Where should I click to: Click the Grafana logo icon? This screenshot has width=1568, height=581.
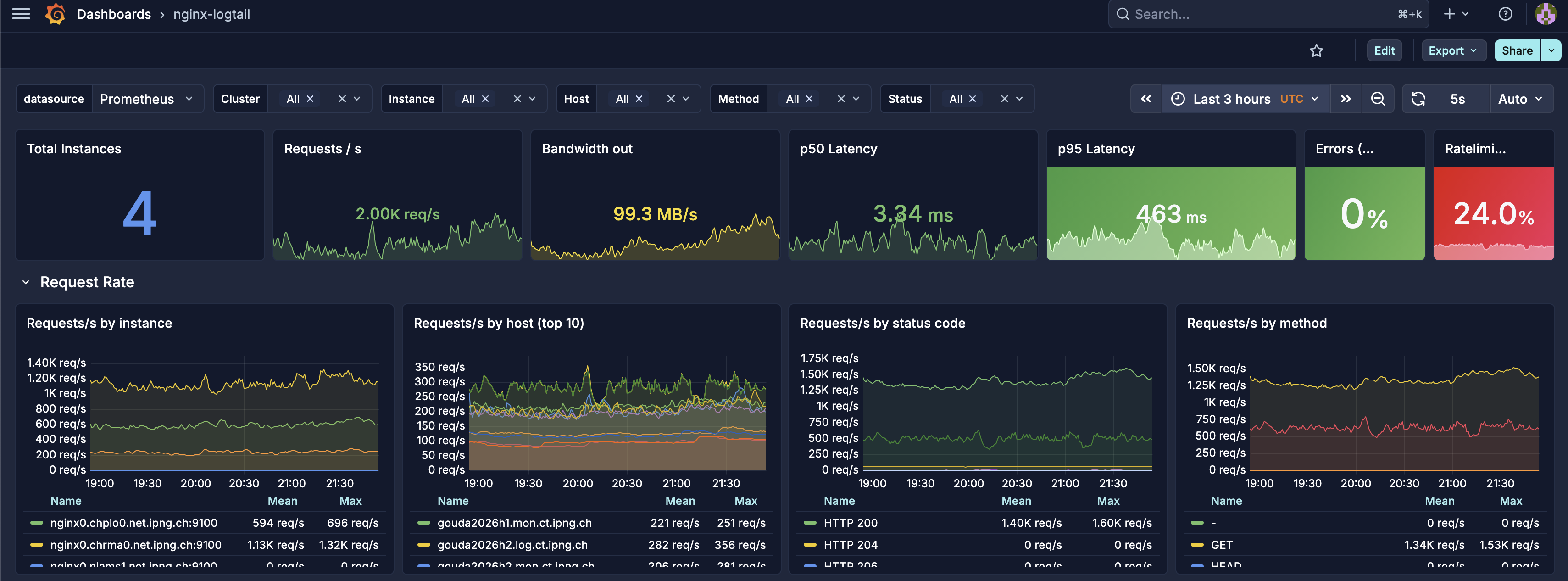(x=56, y=14)
